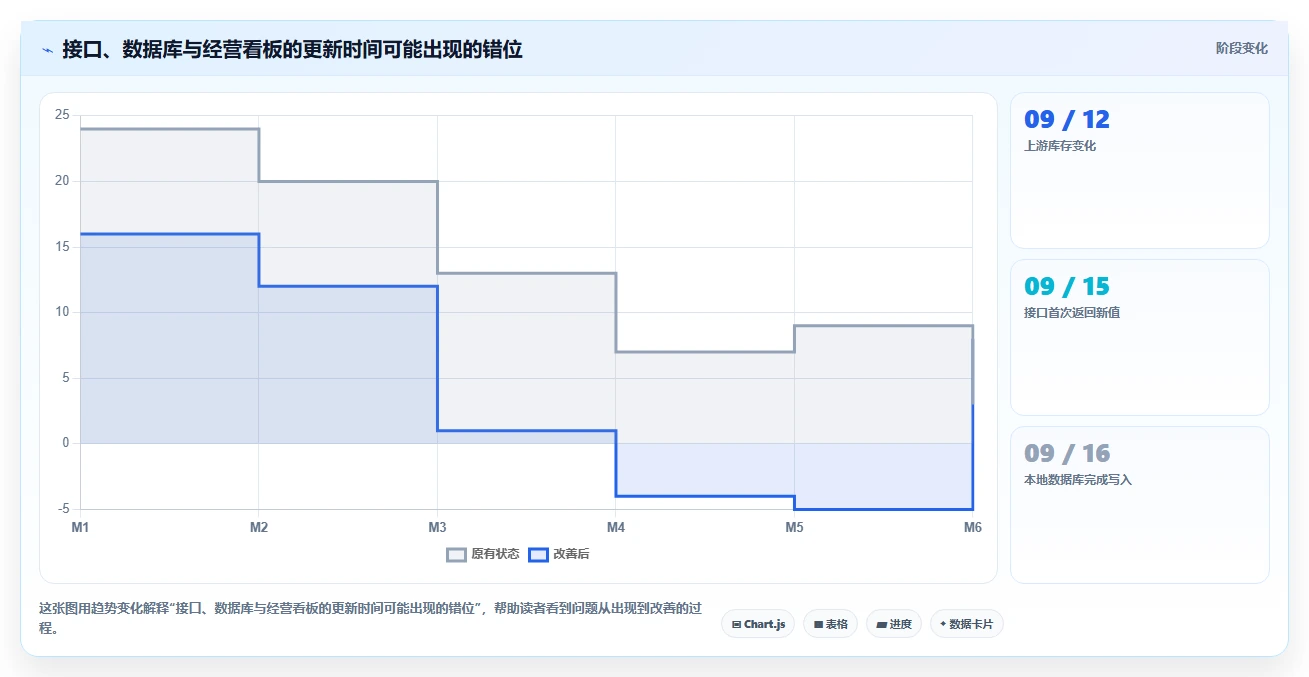
Task: Click the icon inside the Chart.js tag
Action: click(x=736, y=624)
